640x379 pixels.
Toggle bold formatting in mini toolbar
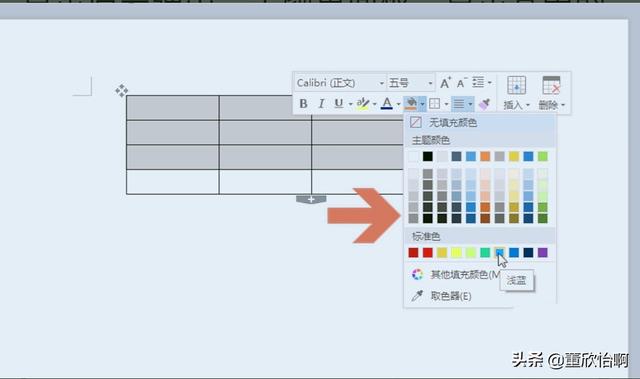[x=303, y=104]
